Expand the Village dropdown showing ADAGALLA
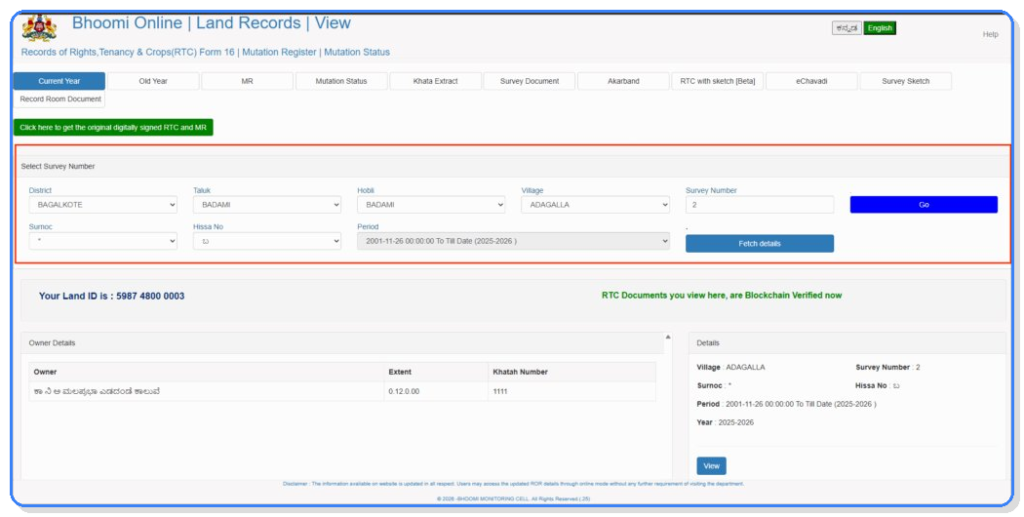The width and height of the screenshot is (1024, 517). [x=596, y=204]
